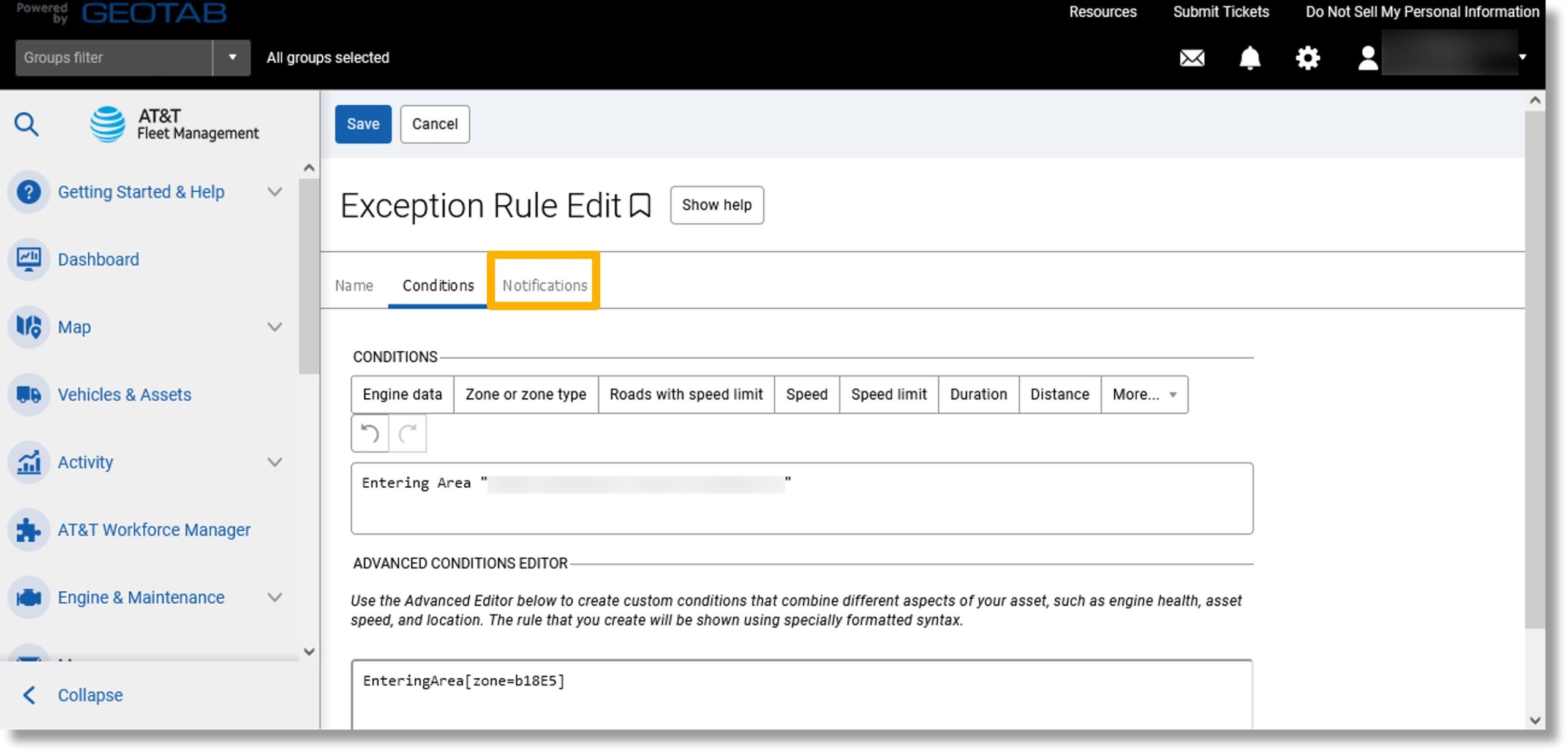Image resolution: width=1568 pixels, height=752 pixels.
Task: Click the Engine data condition button
Action: coord(402,394)
